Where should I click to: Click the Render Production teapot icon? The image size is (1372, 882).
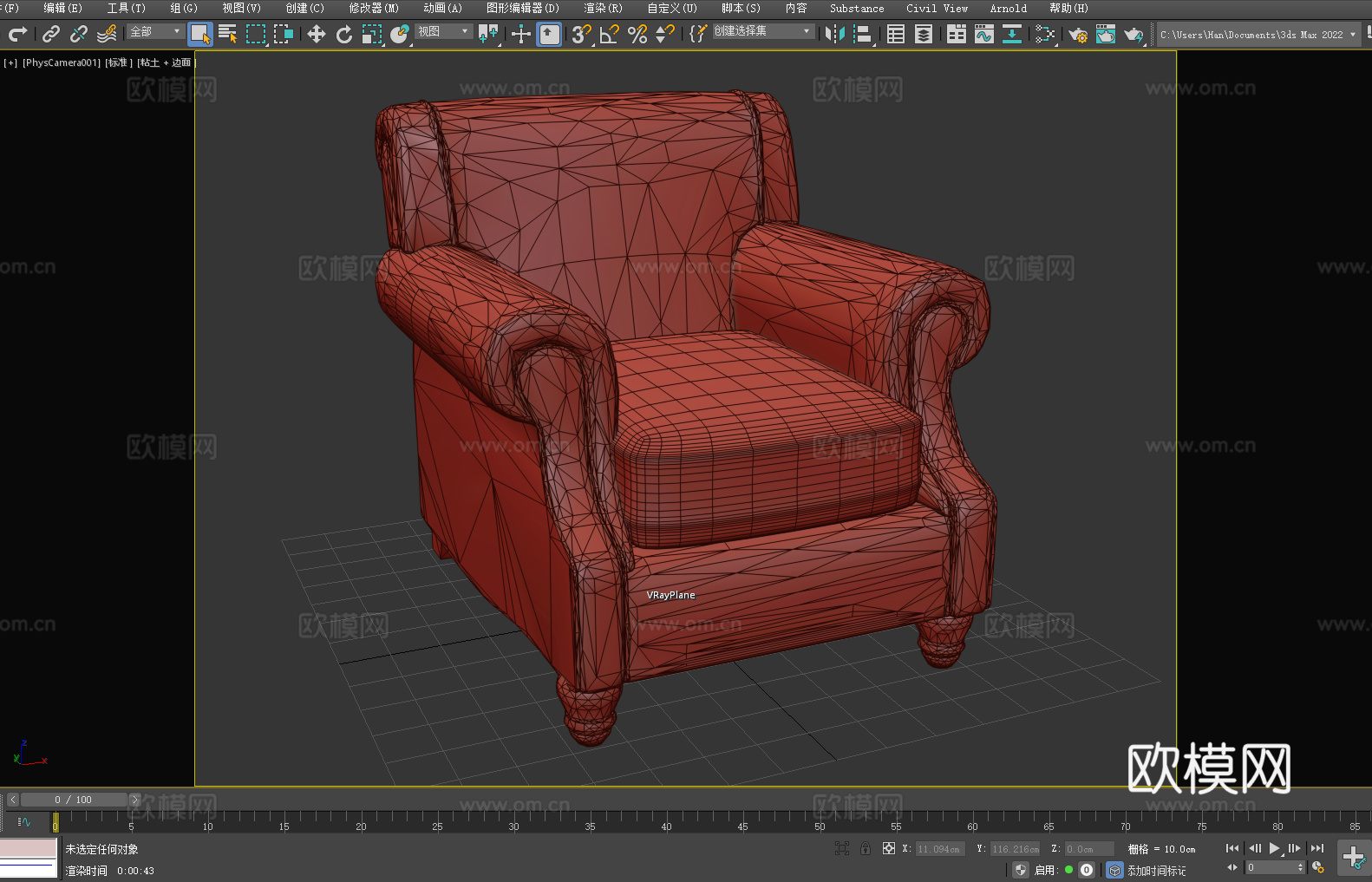[1134, 34]
